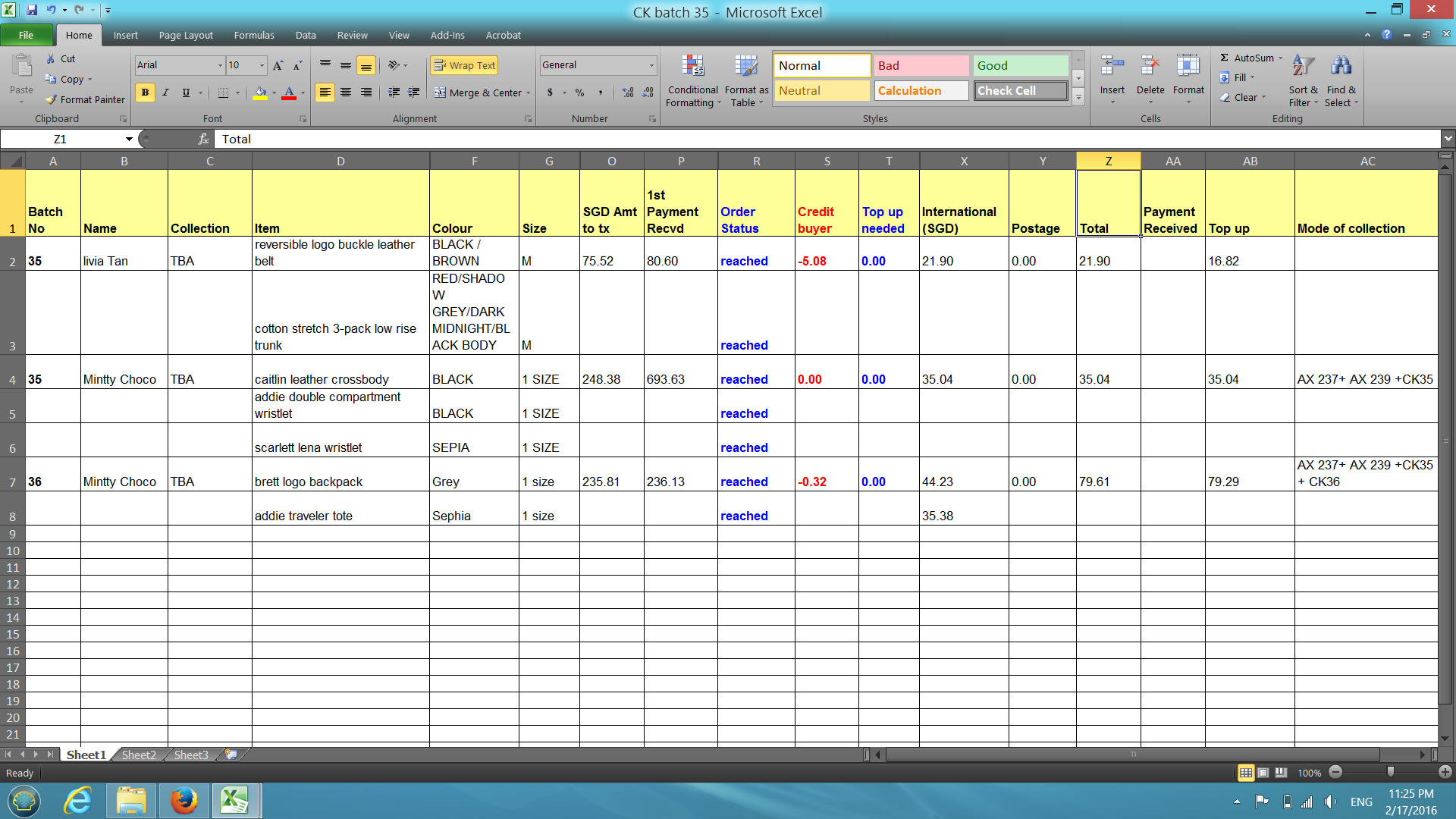Apply the Calculation cell style
This screenshot has height=819, width=1456.
[921, 91]
